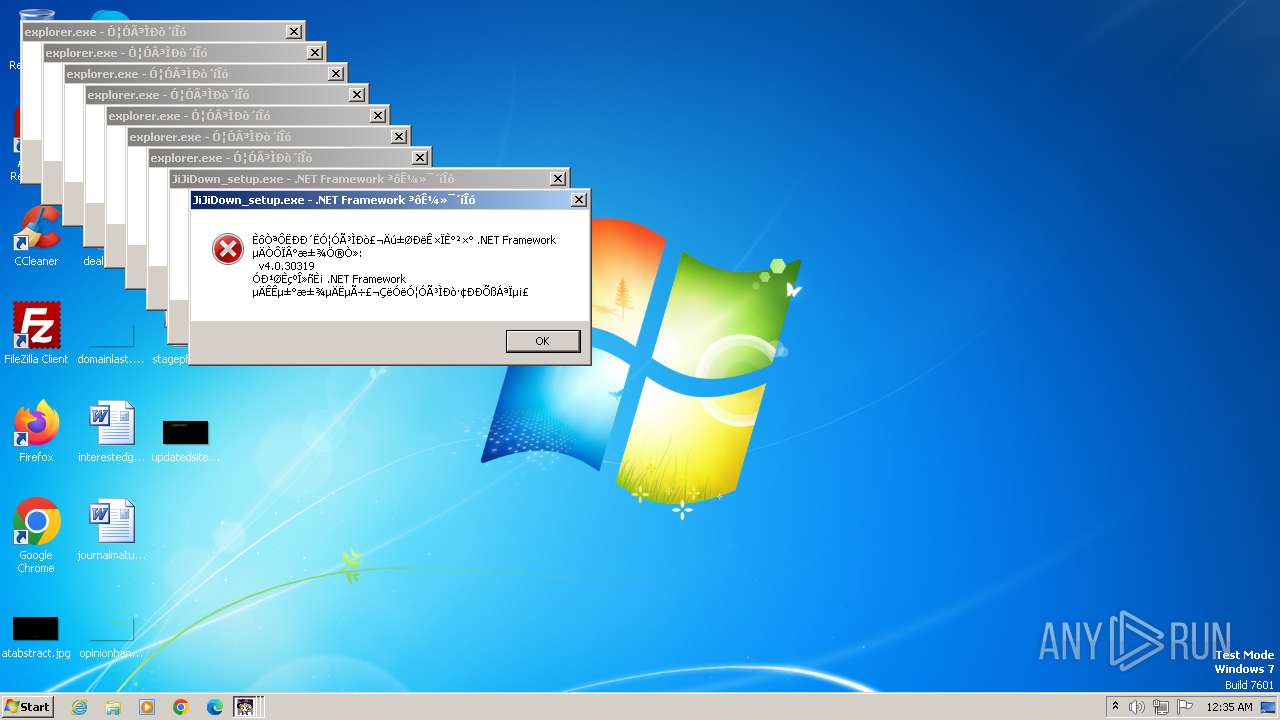This screenshot has width=1280, height=720.
Task: Launch Microsoft Edge from the taskbar
Action: click(215, 707)
